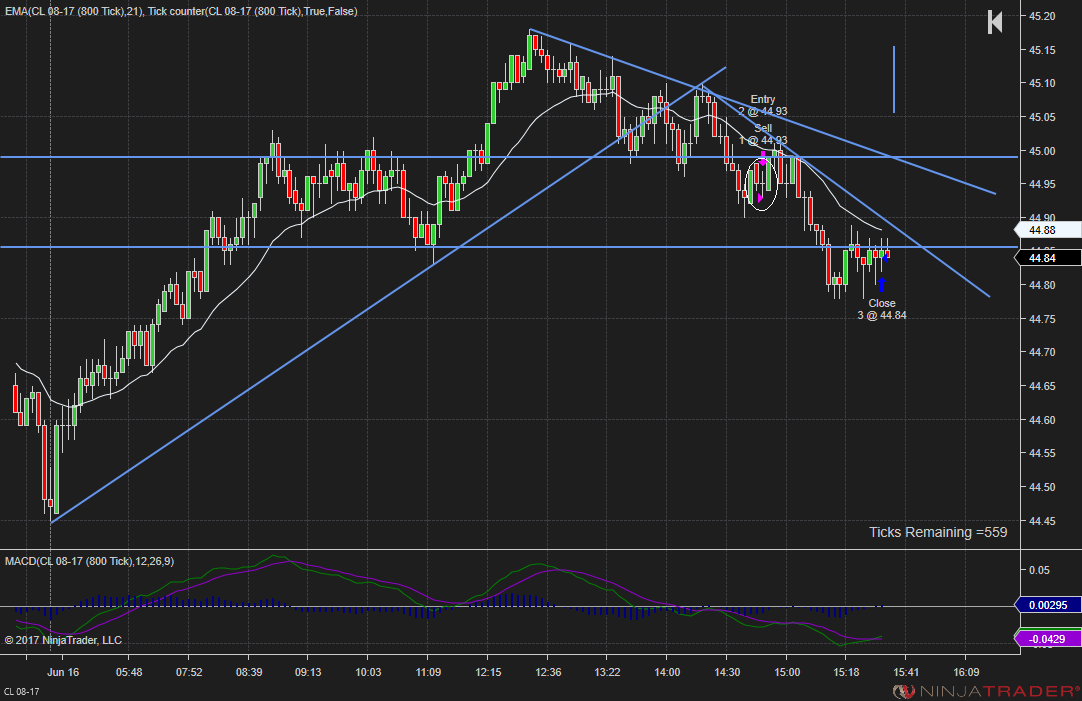Click the 2017 NinjaTrader, LLC copyright text
The image size is (1082, 701).
click(63, 640)
